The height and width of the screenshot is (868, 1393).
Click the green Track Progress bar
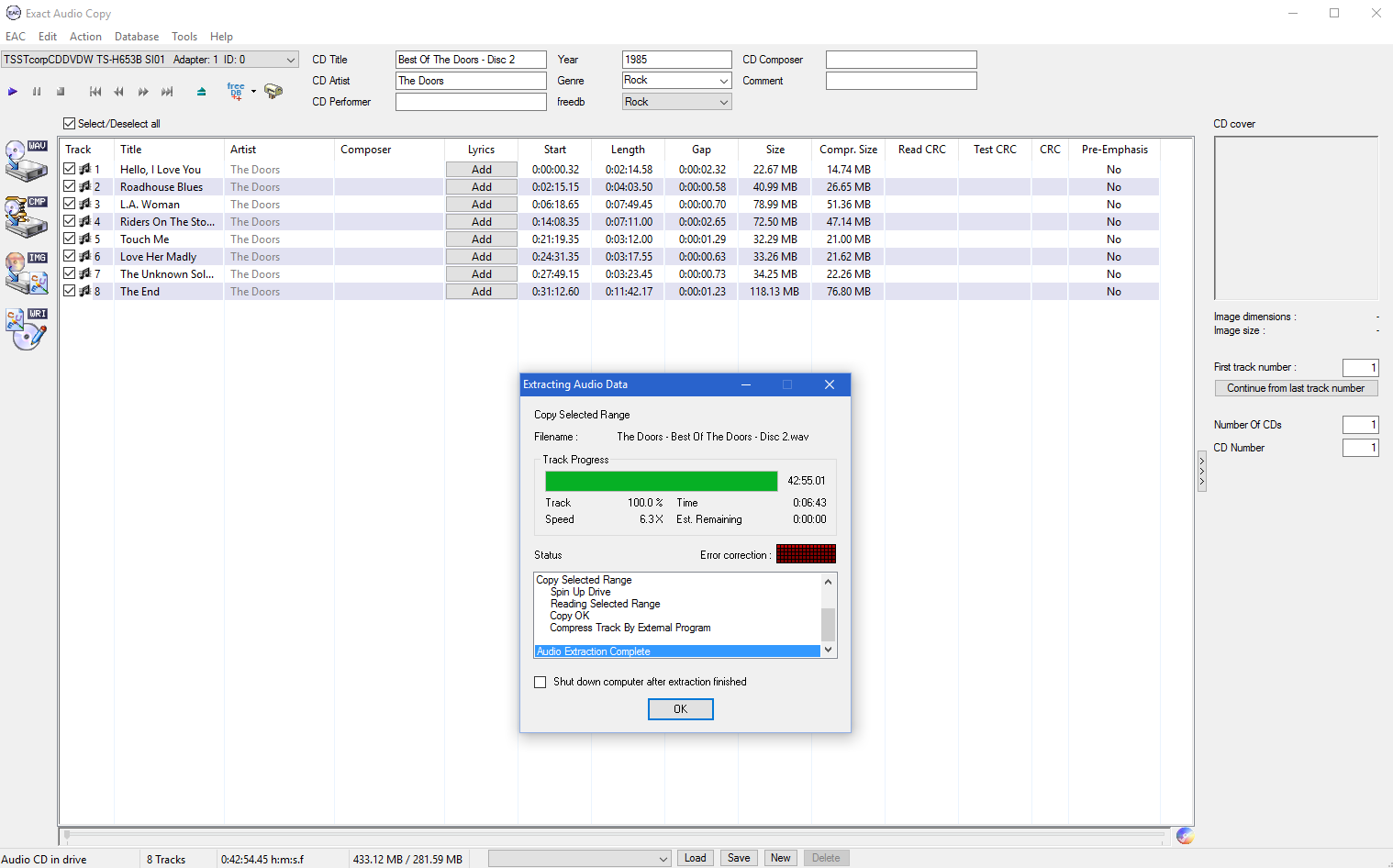662,481
